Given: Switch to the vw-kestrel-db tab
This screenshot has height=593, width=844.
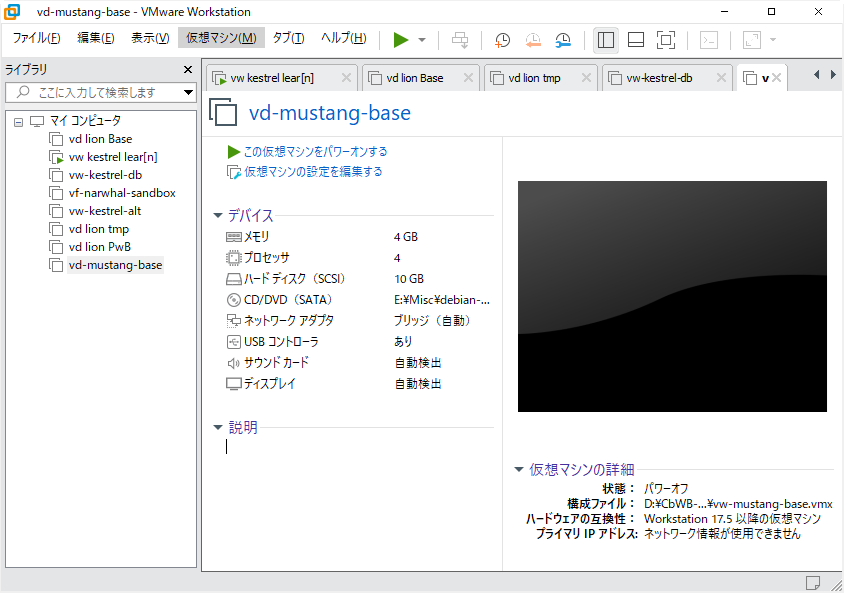Looking at the screenshot, I should (659, 78).
